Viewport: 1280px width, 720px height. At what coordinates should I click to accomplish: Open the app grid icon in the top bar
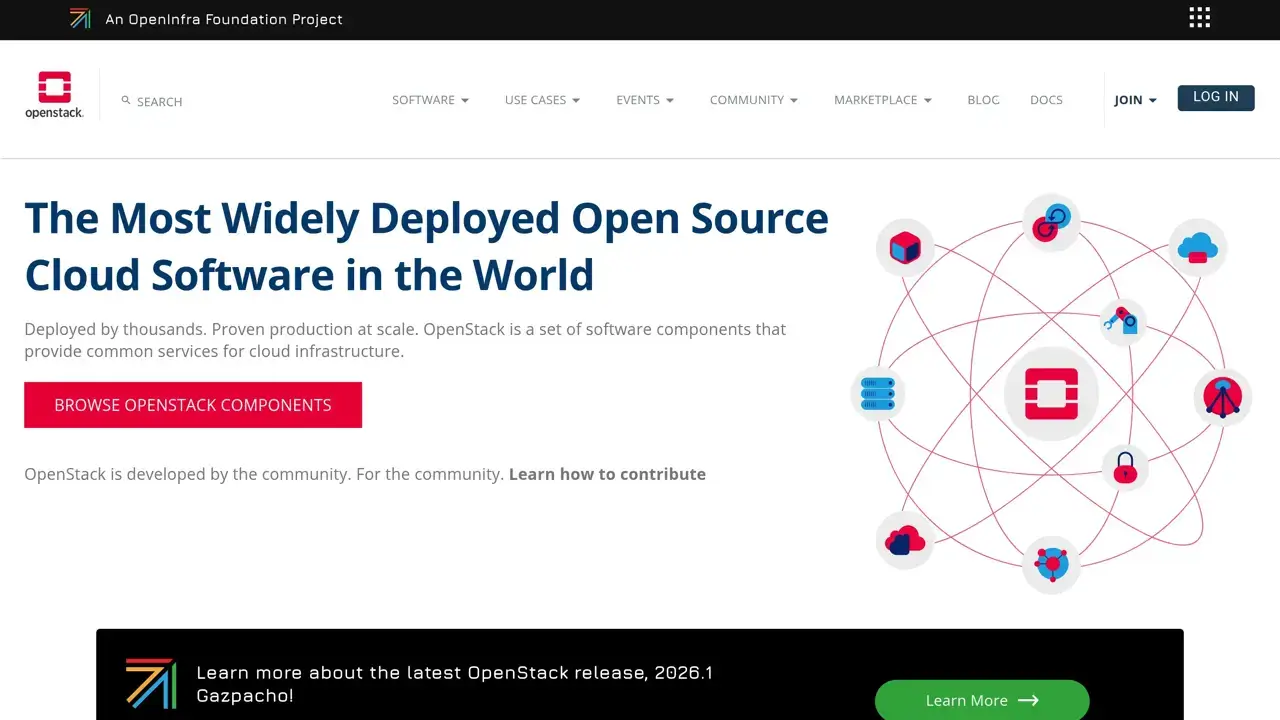coord(1200,18)
